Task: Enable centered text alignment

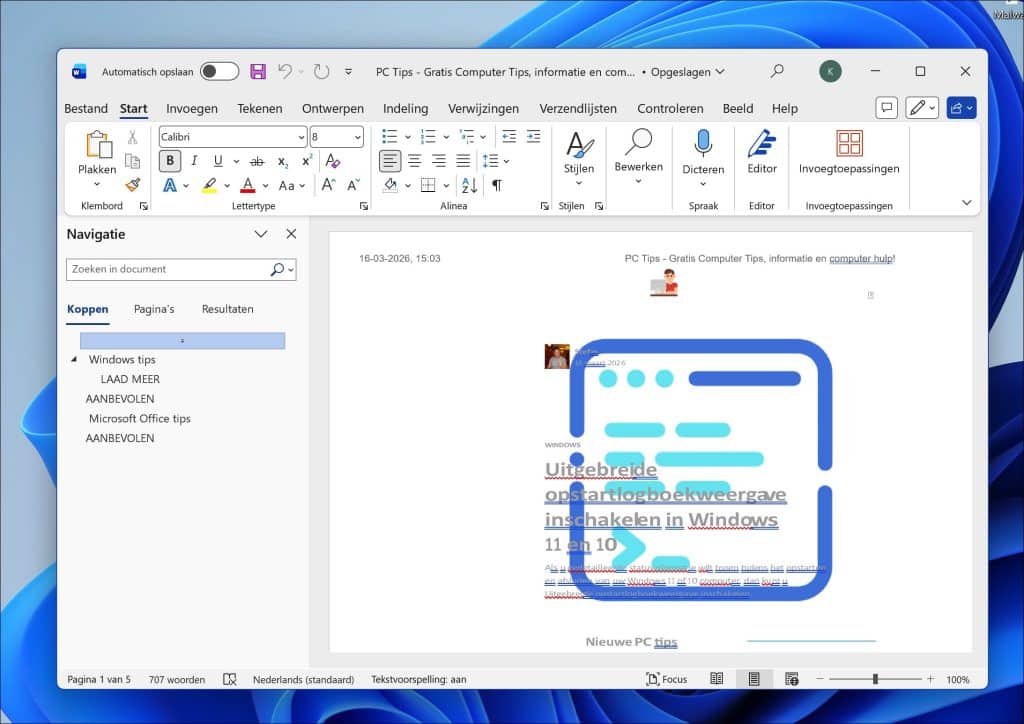Action: [415, 160]
